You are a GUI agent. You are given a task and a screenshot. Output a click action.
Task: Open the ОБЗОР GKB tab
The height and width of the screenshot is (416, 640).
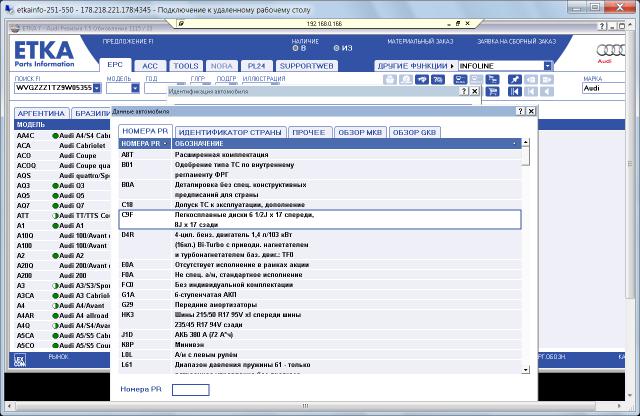coord(414,132)
